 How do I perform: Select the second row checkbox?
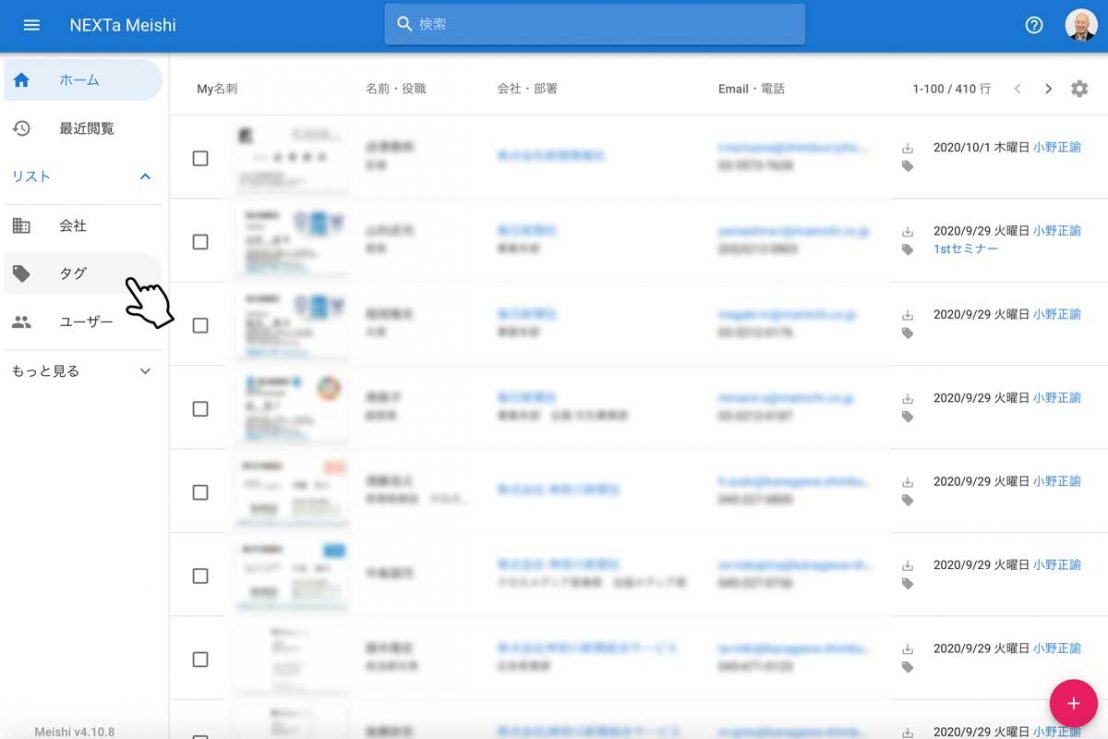coord(200,242)
